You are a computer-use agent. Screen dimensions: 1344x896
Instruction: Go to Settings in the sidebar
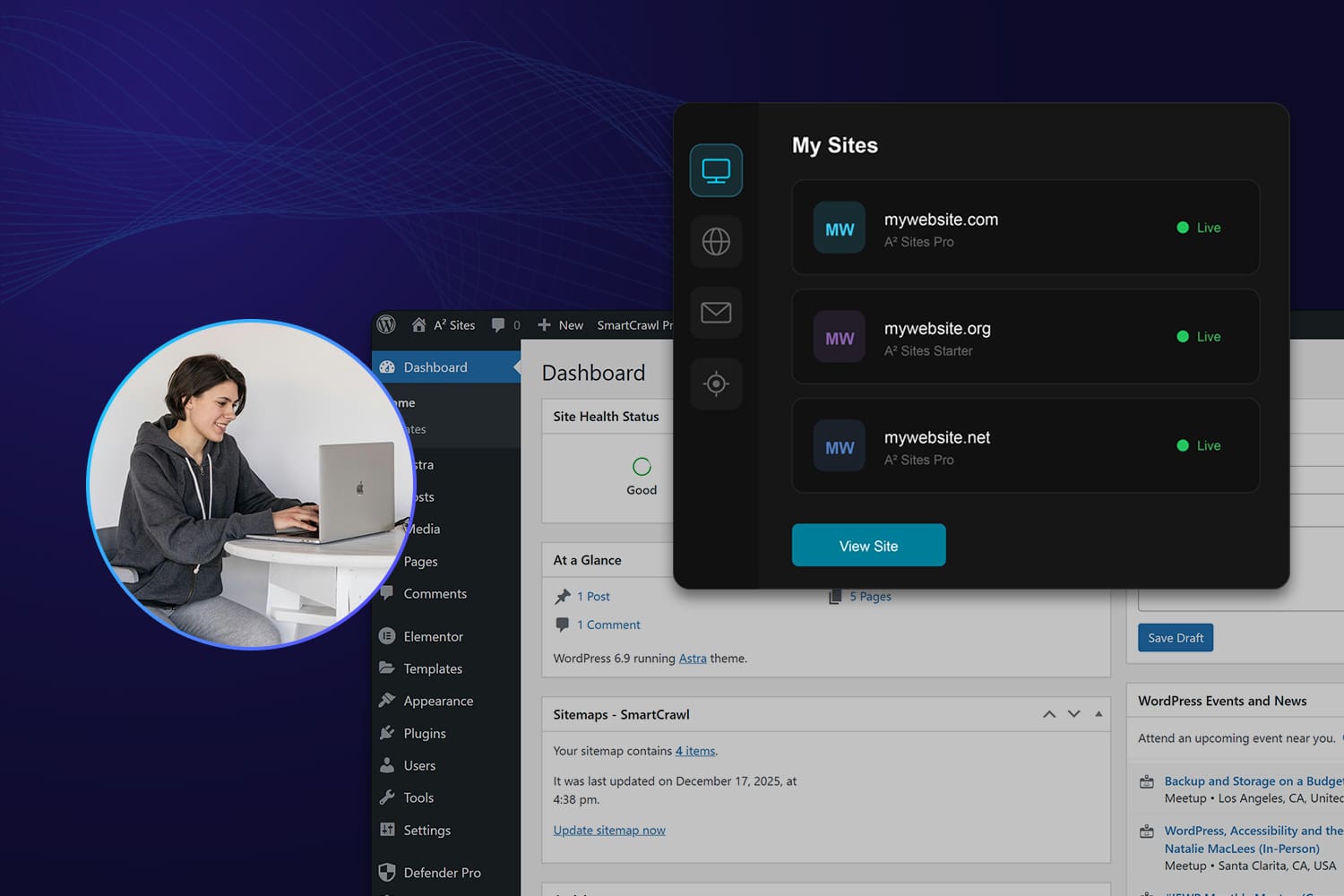426,830
